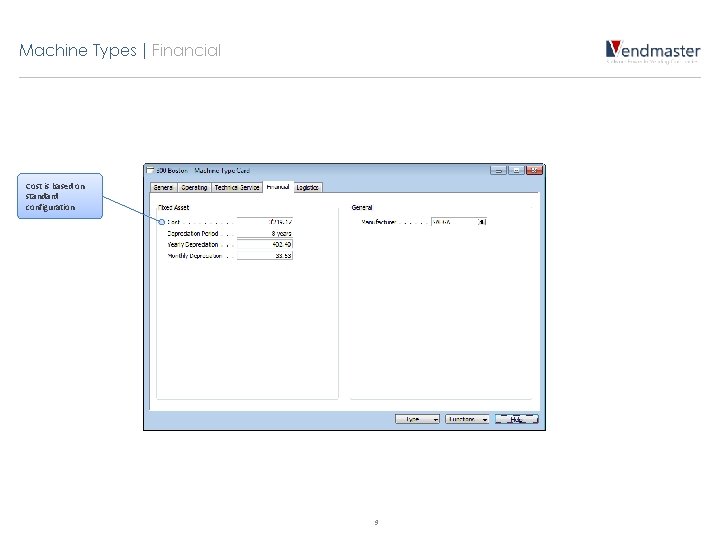This screenshot has height=540, width=720.
Task: Click the Machine Type Card window icon
Action: point(150,170)
